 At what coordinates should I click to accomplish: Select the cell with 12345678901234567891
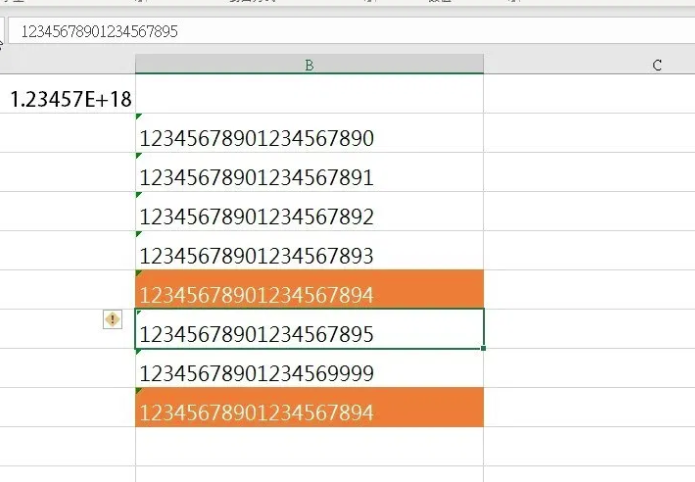309,172
